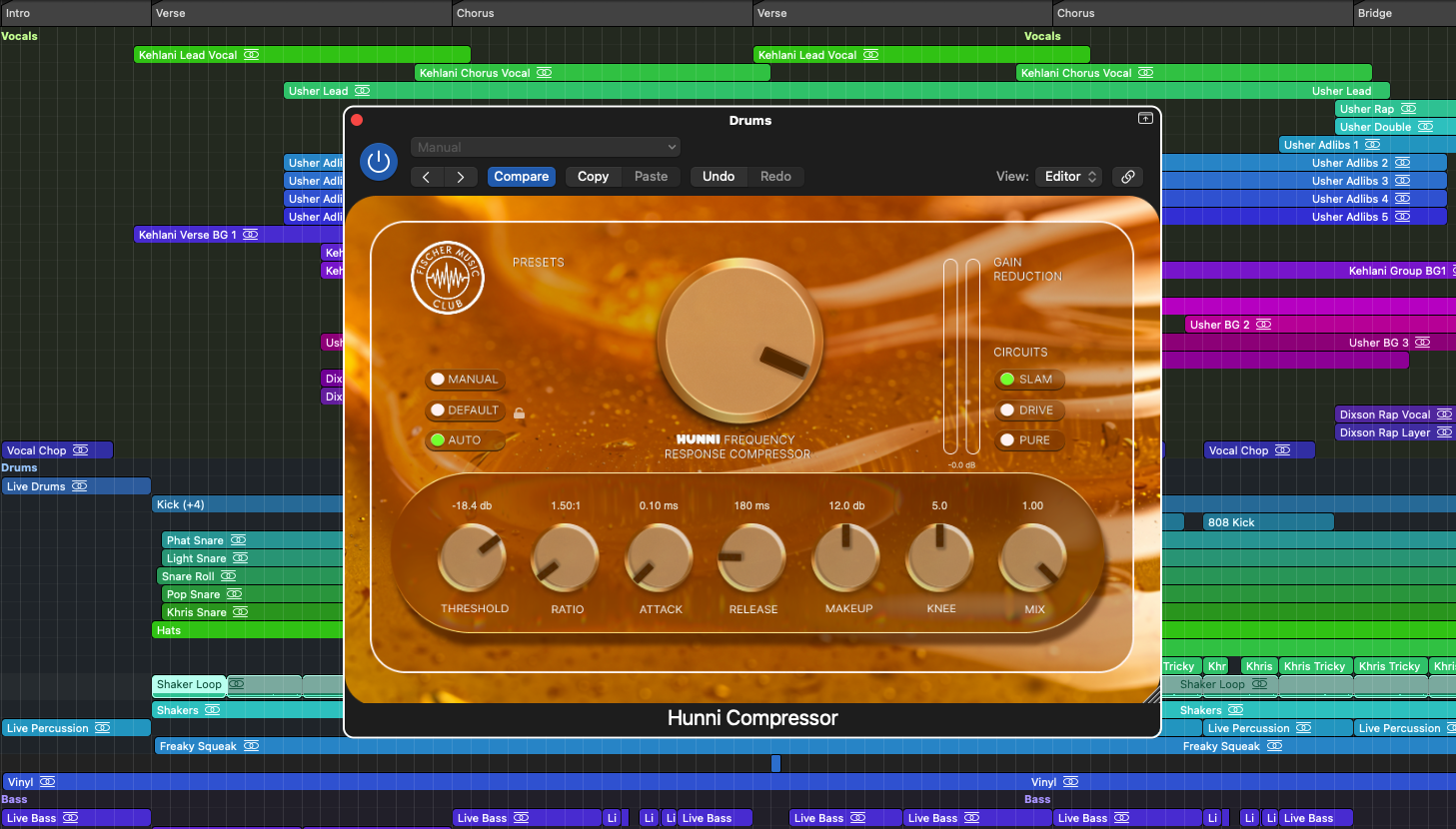Enable the PURE circuit
The image size is (1456, 829).
pyautogui.click(x=1029, y=440)
